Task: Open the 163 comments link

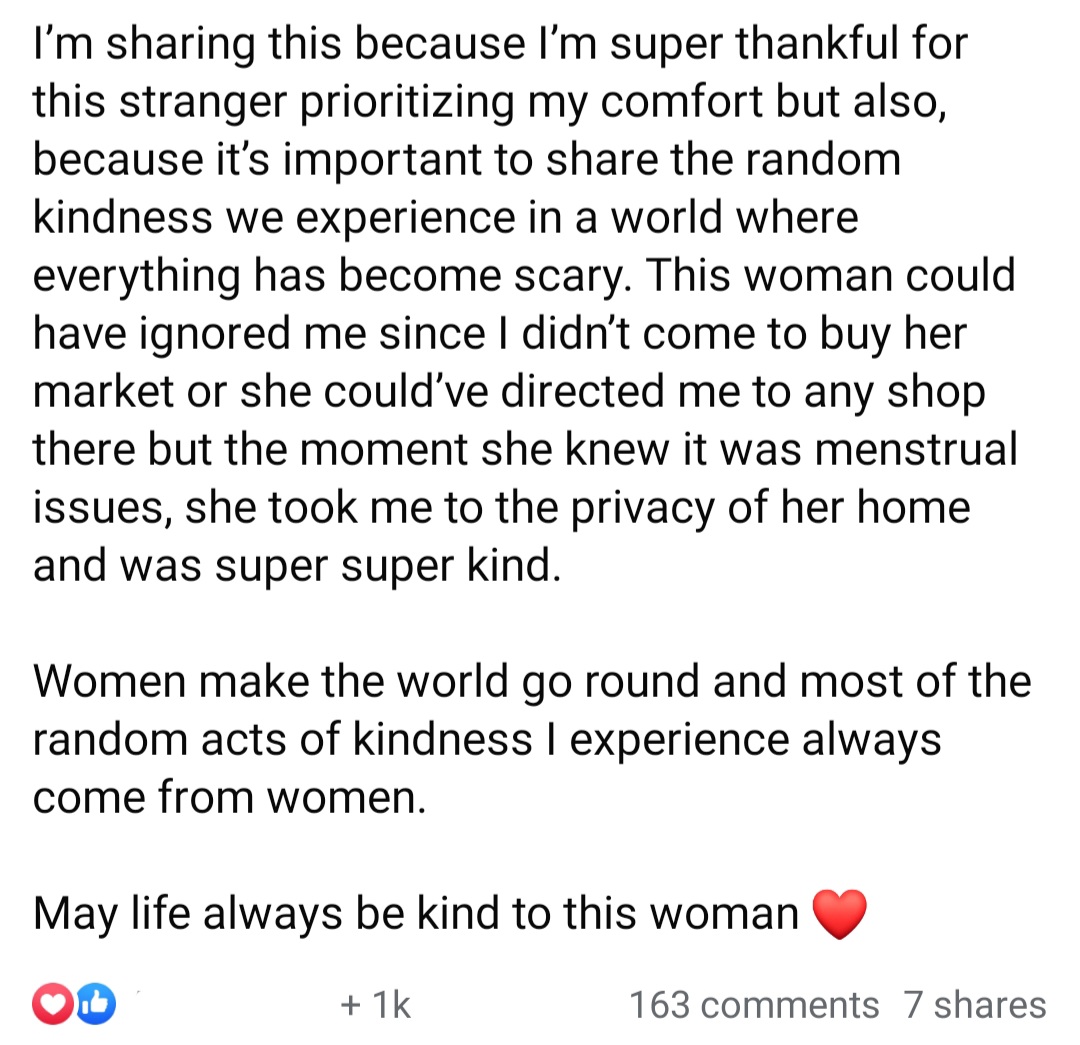Action: 753,1004
